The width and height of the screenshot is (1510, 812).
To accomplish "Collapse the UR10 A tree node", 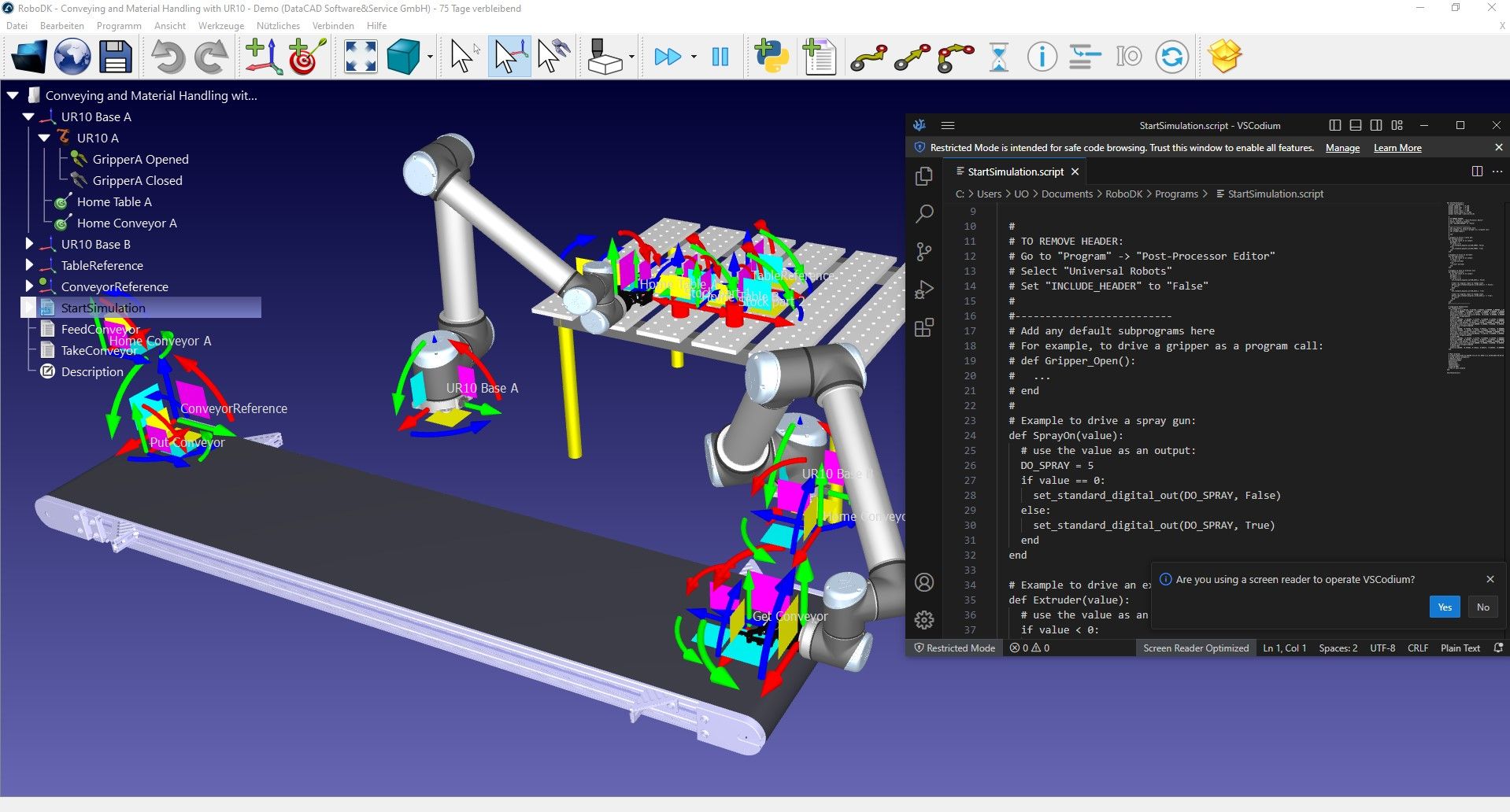I will [x=44, y=138].
